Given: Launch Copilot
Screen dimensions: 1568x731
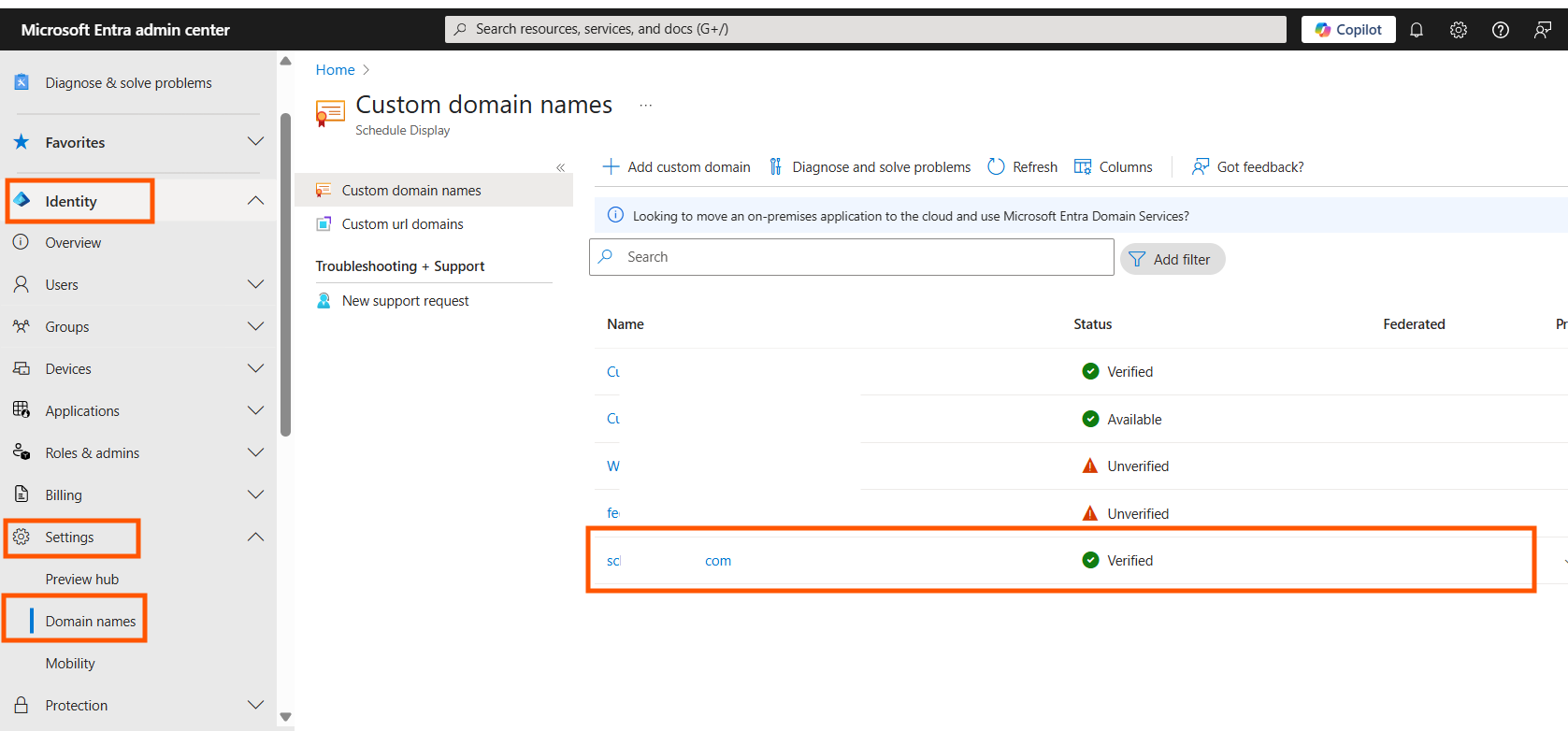Looking at the screenshot, I should click(x=1348, y=30).
